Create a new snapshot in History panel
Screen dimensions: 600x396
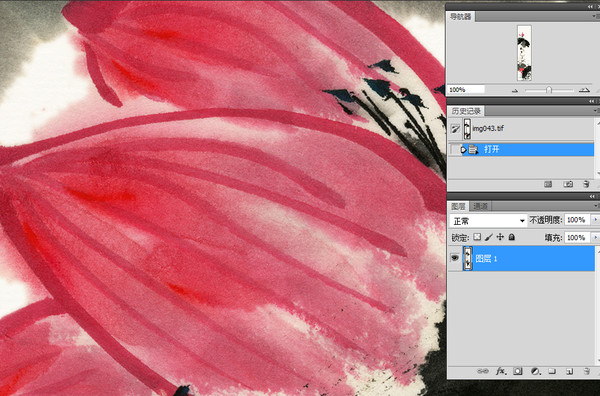(x=568, y=184)
